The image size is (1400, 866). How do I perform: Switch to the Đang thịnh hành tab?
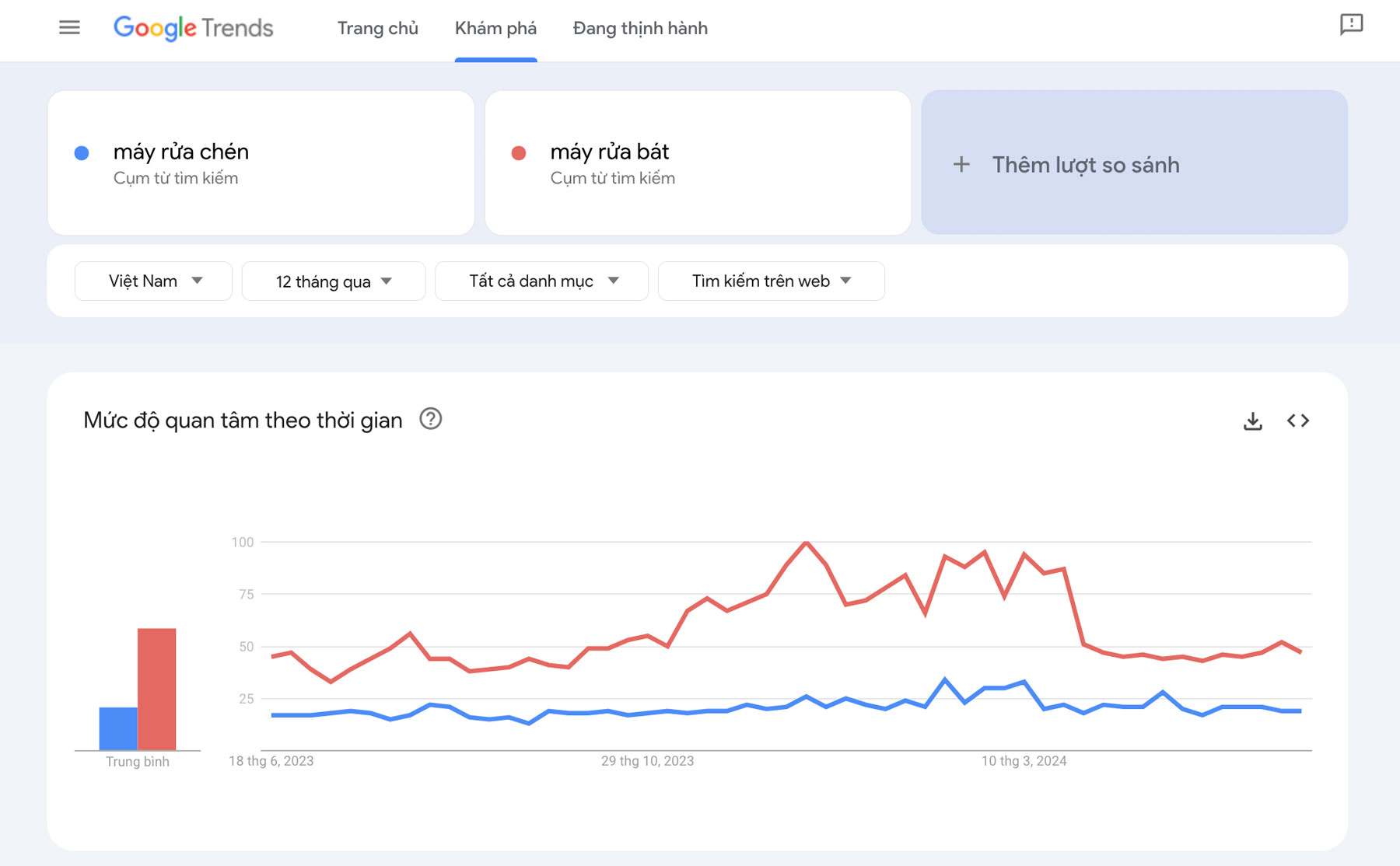639,29
